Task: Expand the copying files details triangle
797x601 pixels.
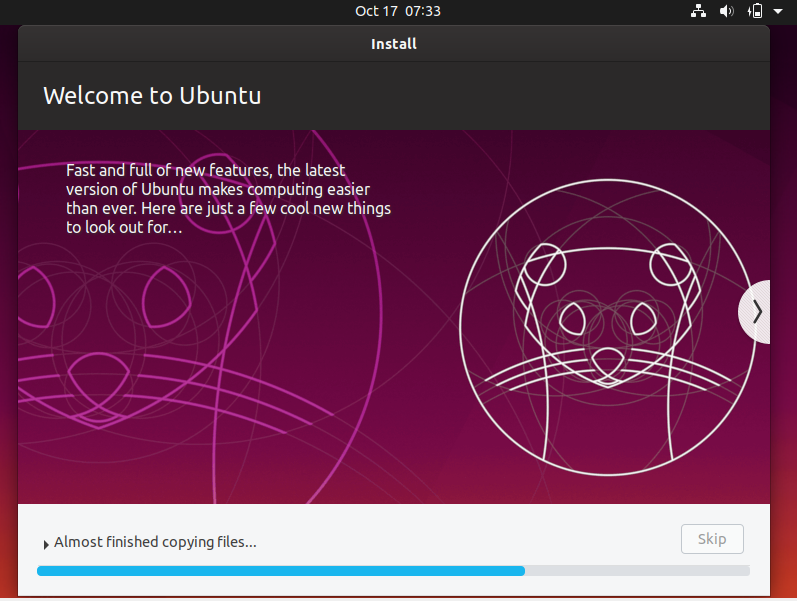Action: pos(46,545)
